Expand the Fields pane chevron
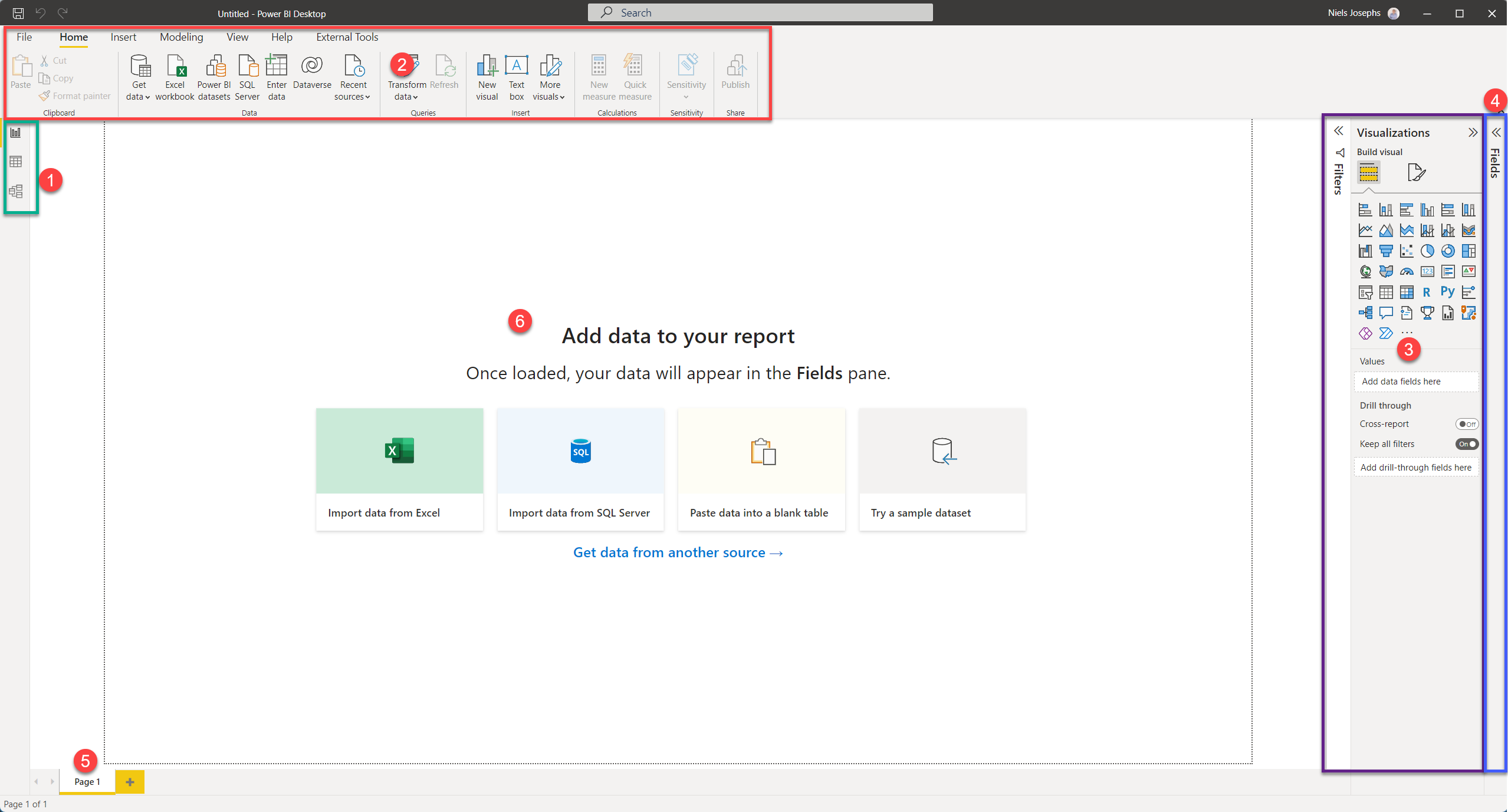 point(1496,133)
